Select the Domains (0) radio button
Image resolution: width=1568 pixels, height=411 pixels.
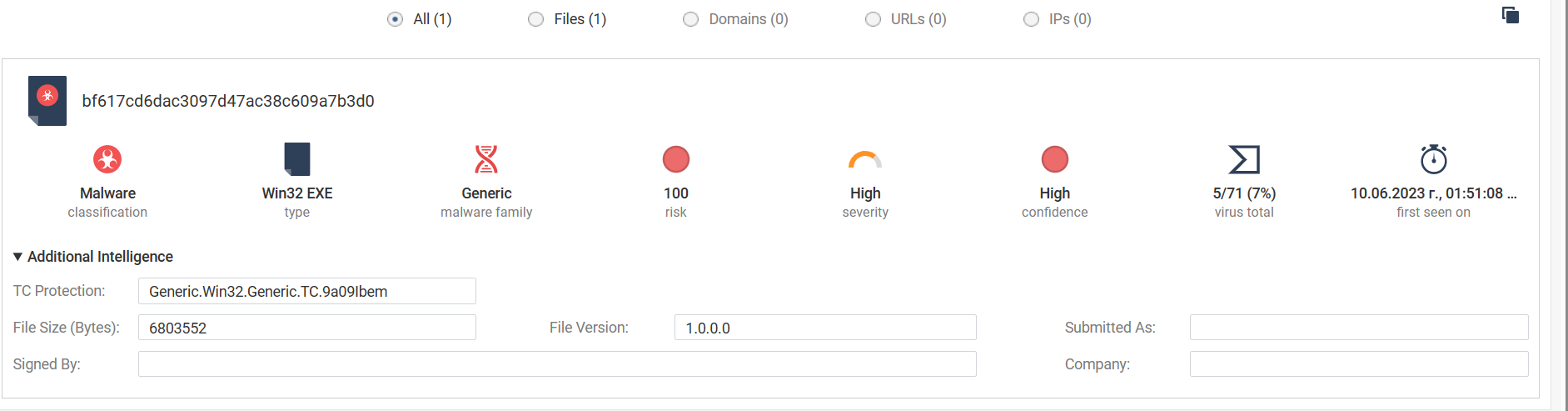tap(691, 19)
